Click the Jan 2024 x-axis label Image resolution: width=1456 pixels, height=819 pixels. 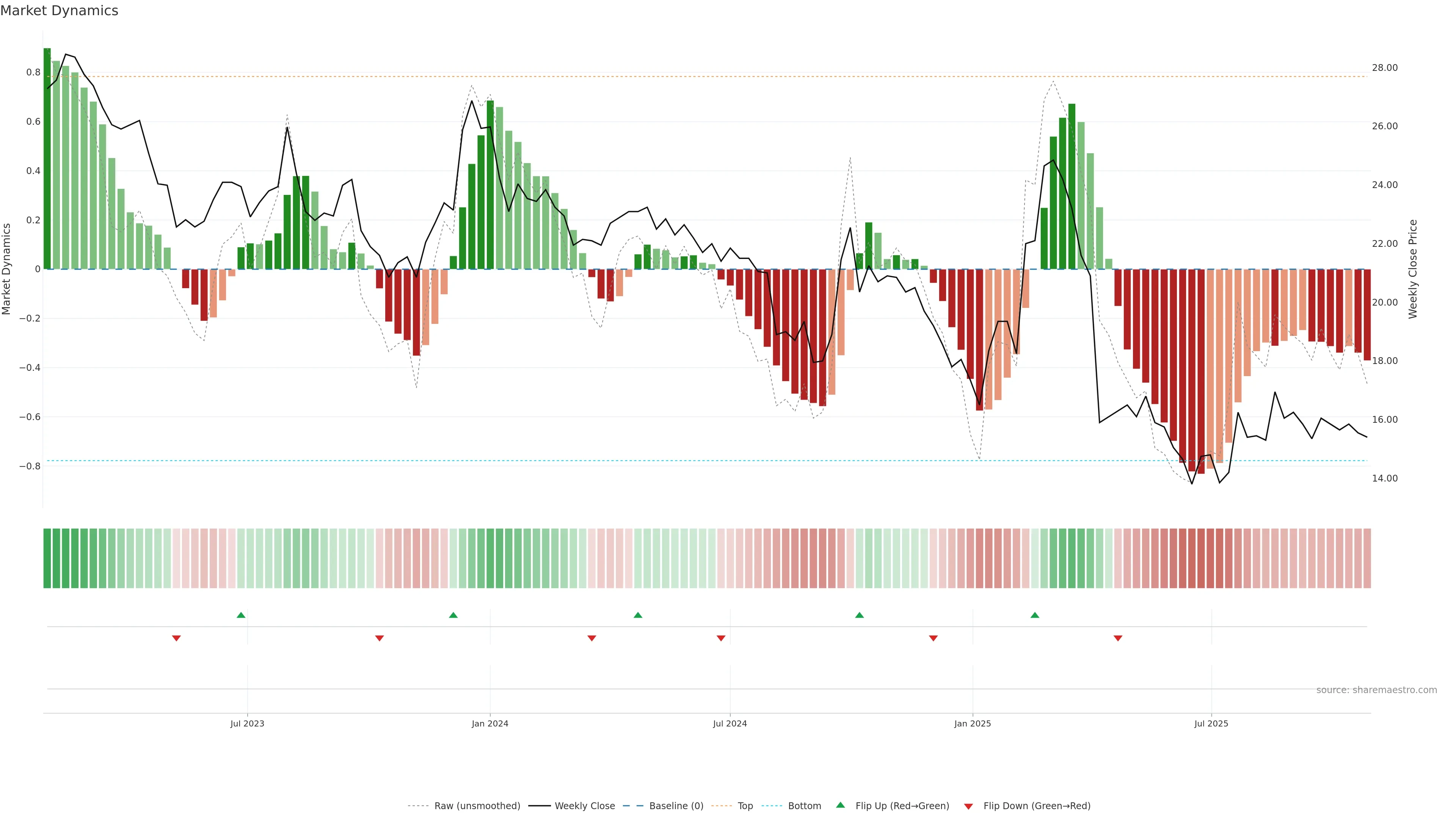point(490,723)
